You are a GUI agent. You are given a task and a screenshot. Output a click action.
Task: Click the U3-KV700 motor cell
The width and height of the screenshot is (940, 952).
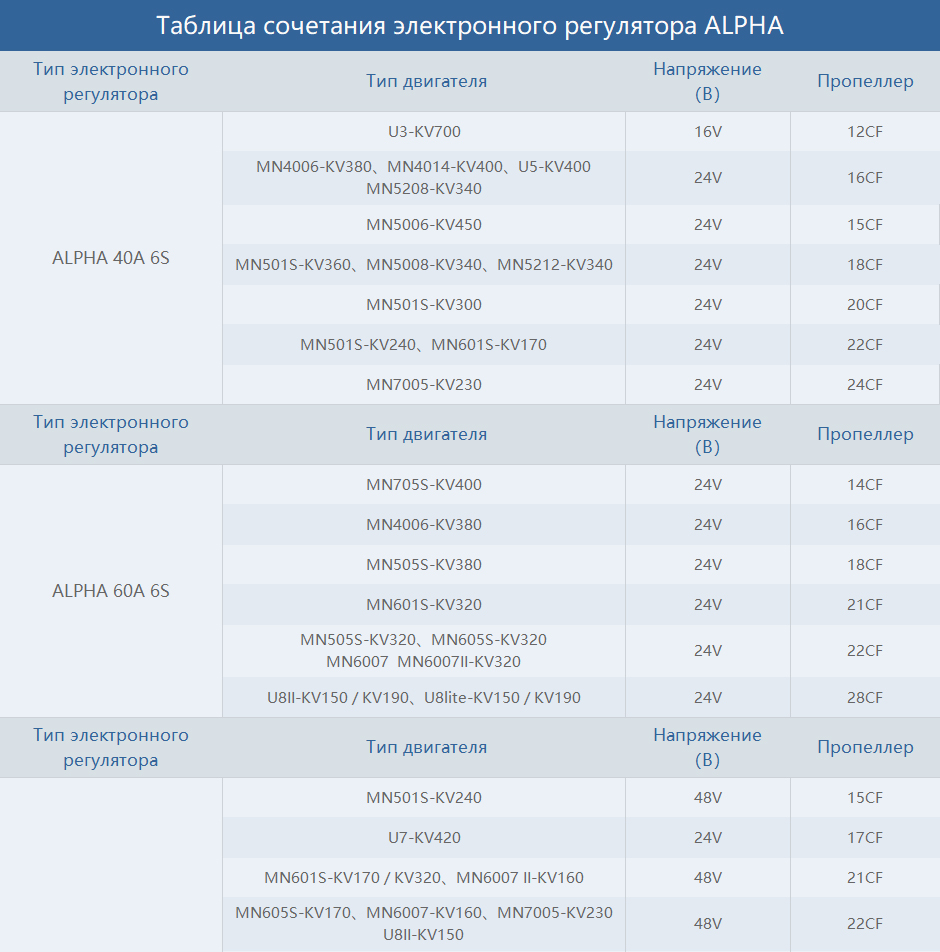pos(424,131)
